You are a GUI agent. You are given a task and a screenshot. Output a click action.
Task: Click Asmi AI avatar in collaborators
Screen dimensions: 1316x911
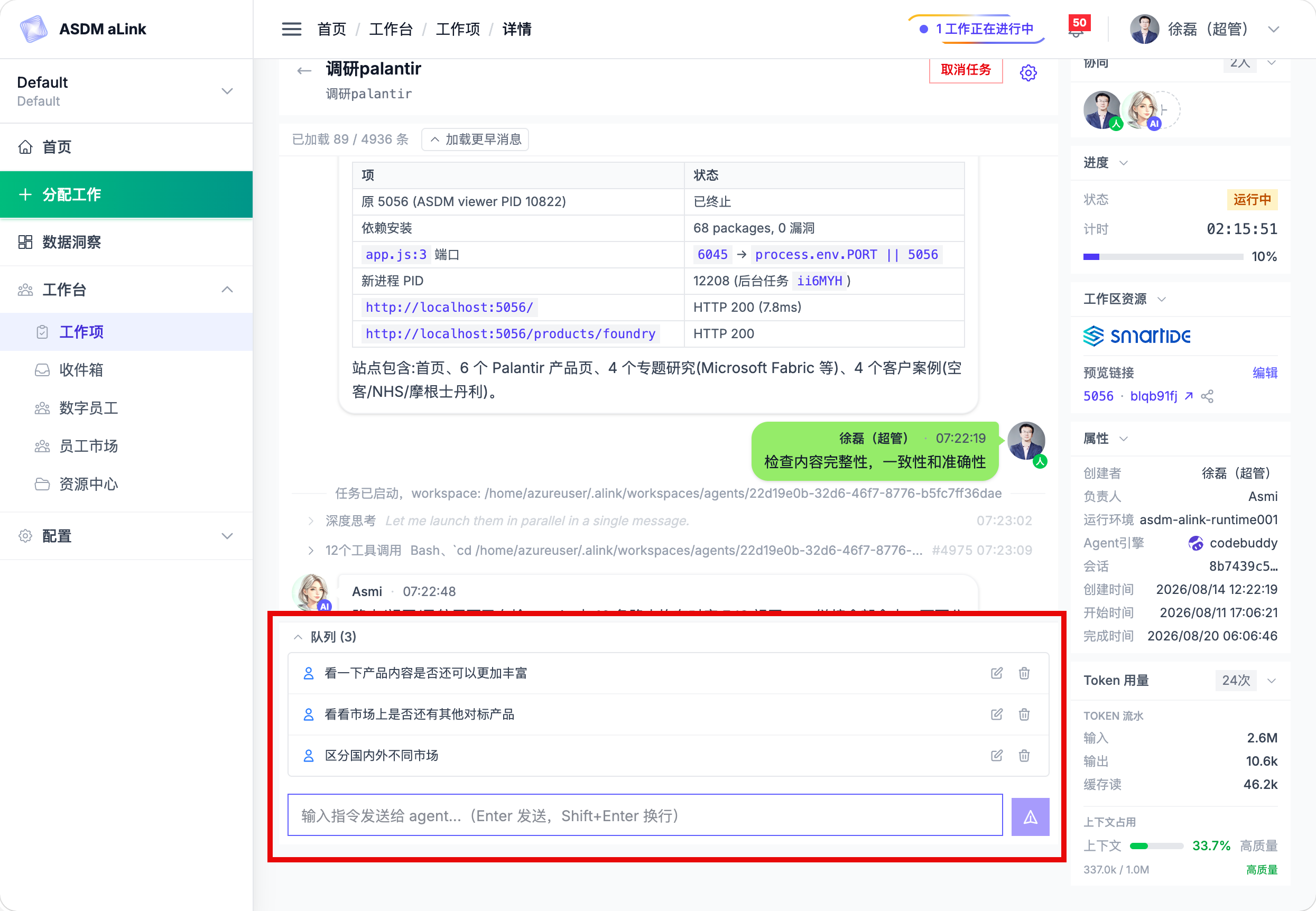click(1141, 109)
